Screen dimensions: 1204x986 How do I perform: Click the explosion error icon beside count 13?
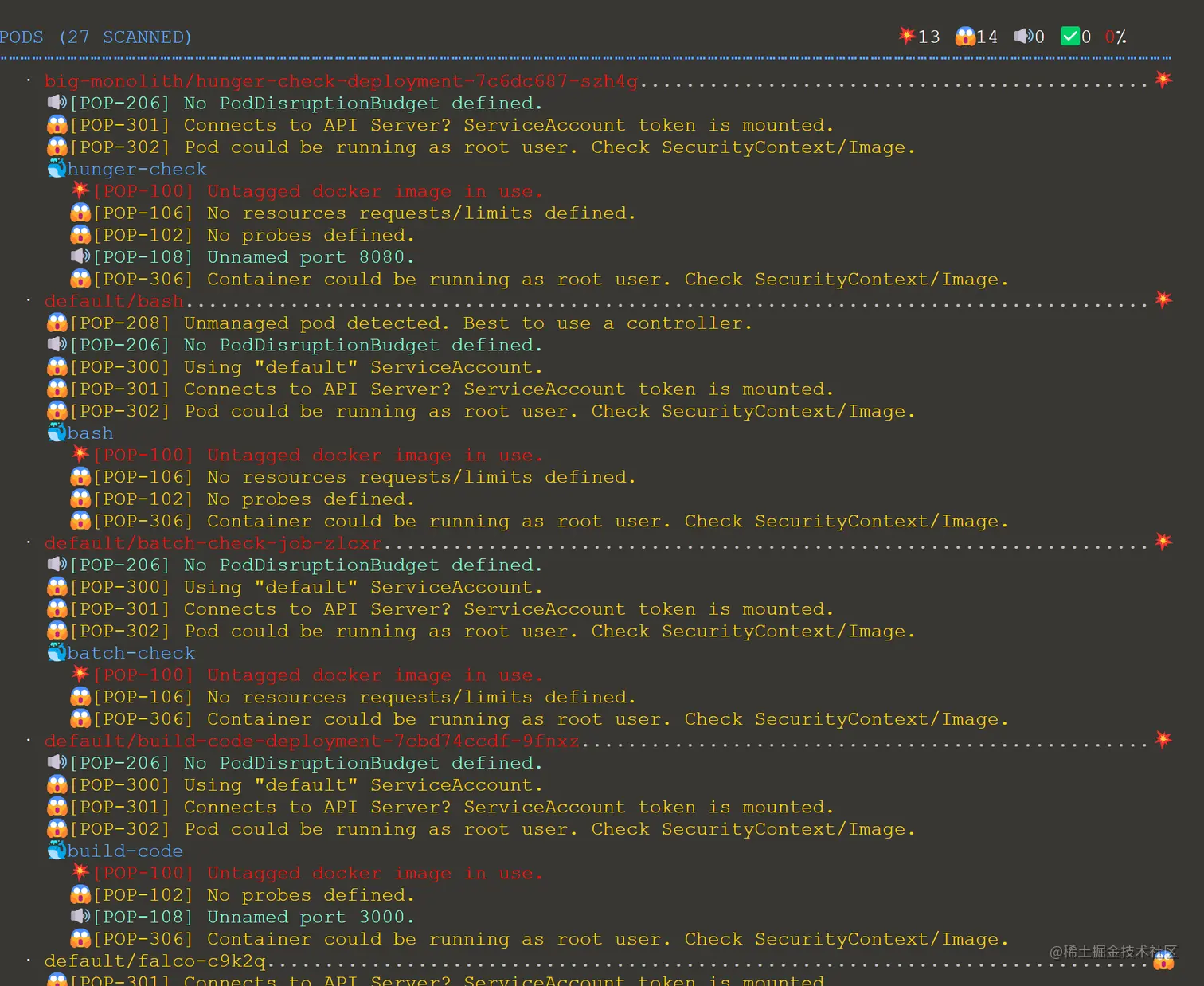point(906,36)
